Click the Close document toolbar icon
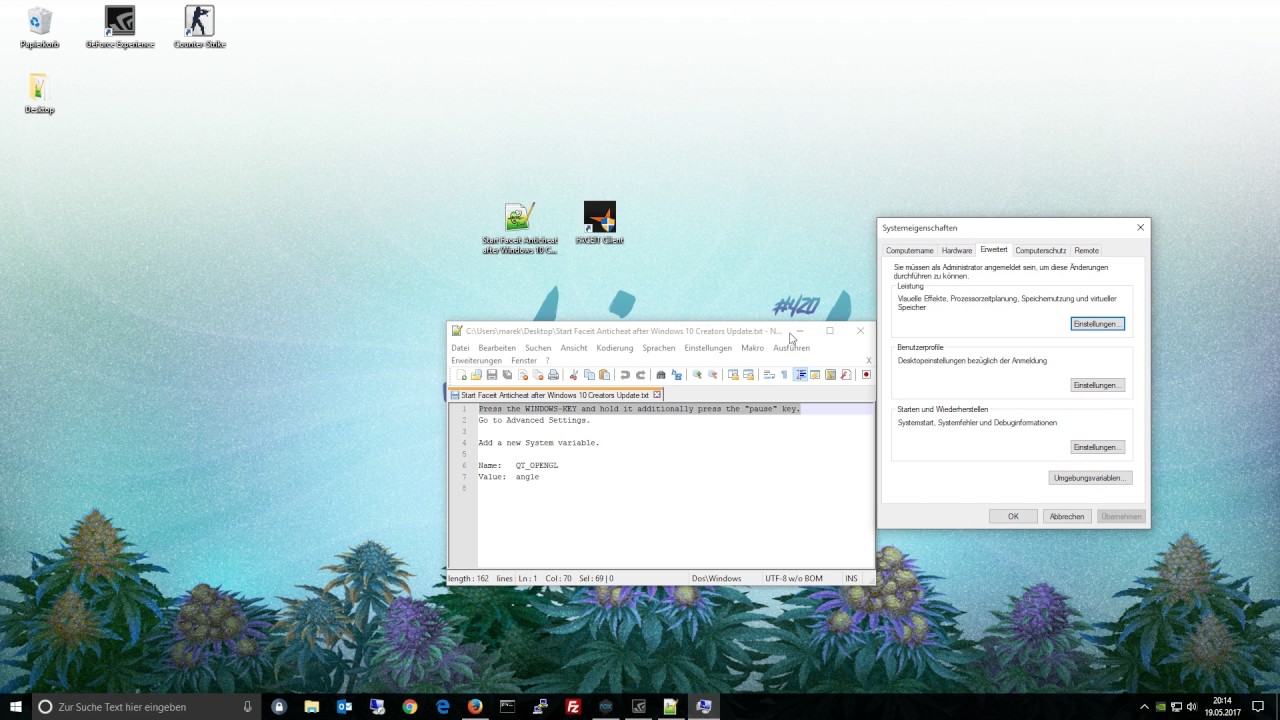Viewport: 1280px width, 720px height. (522, 375)
